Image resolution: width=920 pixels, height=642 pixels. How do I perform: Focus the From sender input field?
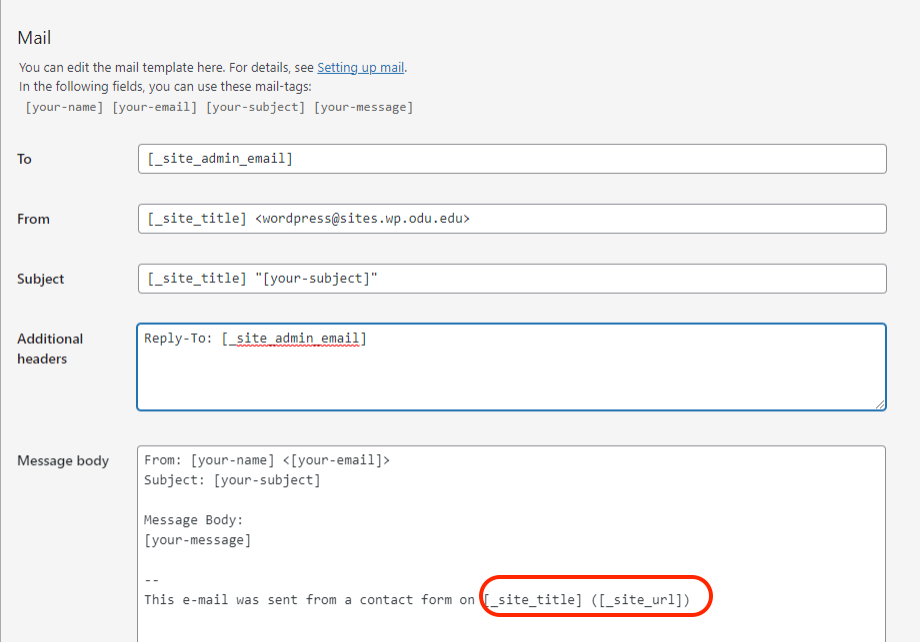click(x=511, y=219)
